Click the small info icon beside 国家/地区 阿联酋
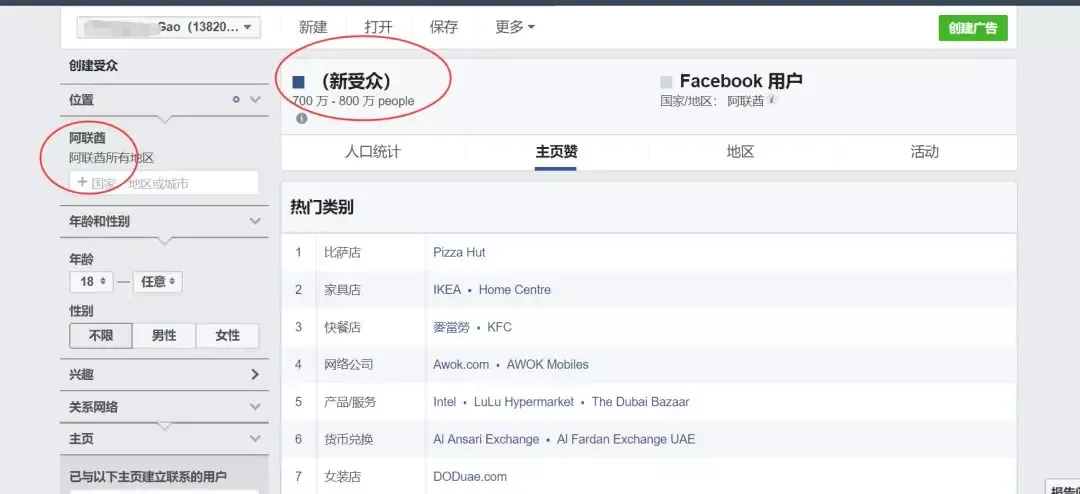This screenshot has height=494, width=1080. click(x=772, y=100)
